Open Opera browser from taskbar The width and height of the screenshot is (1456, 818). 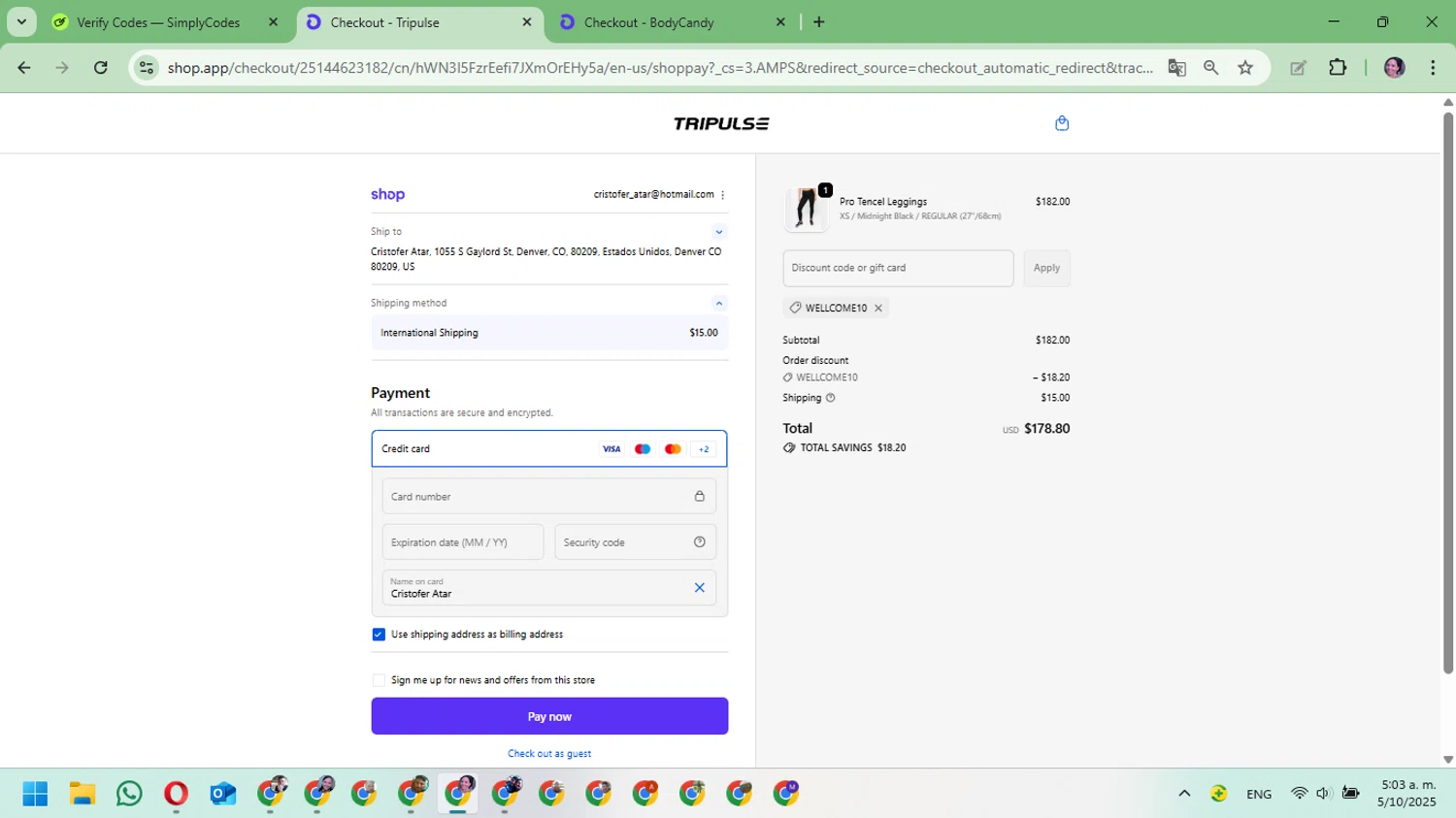pos(176,794)
